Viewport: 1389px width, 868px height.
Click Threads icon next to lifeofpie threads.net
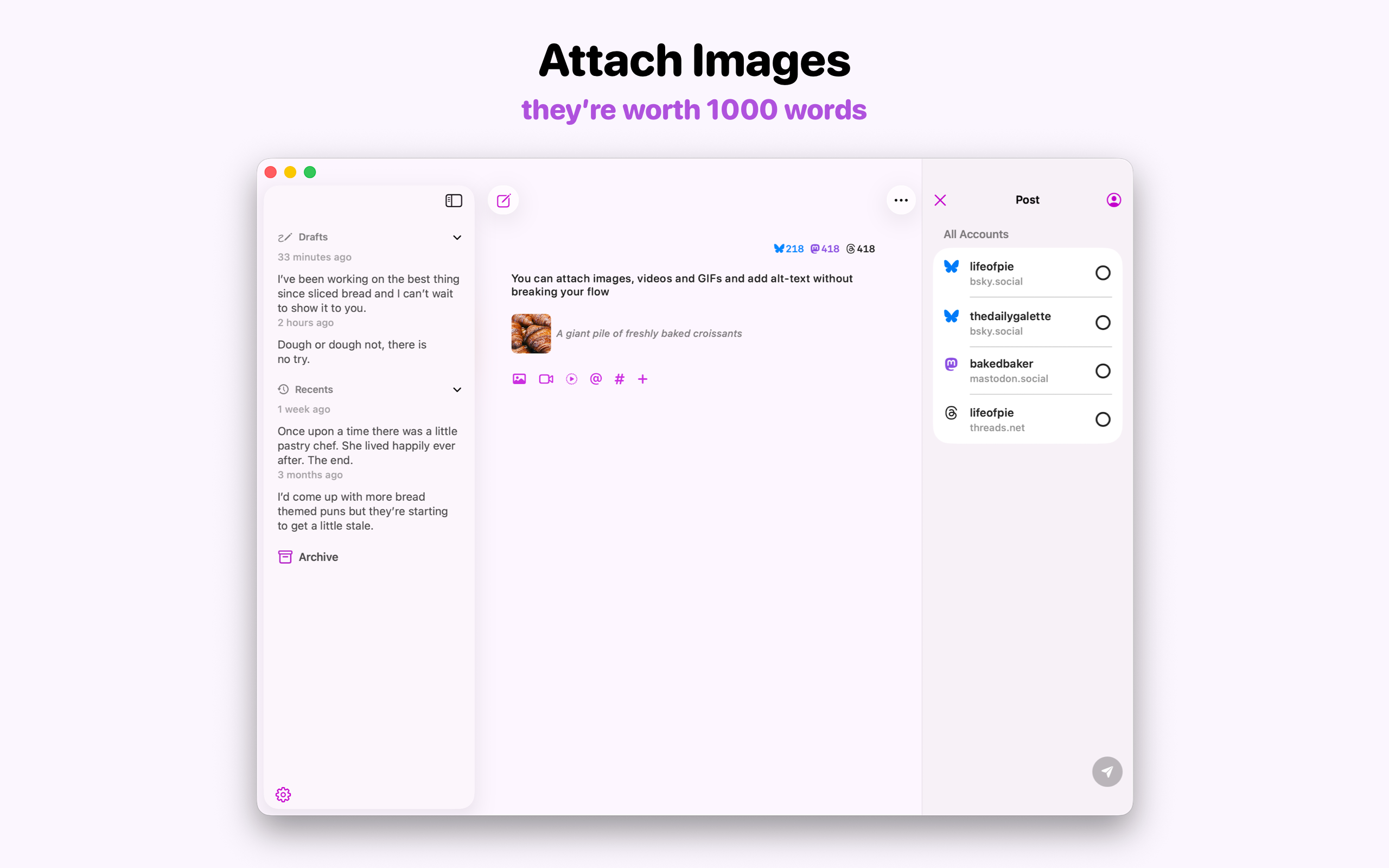951,413
